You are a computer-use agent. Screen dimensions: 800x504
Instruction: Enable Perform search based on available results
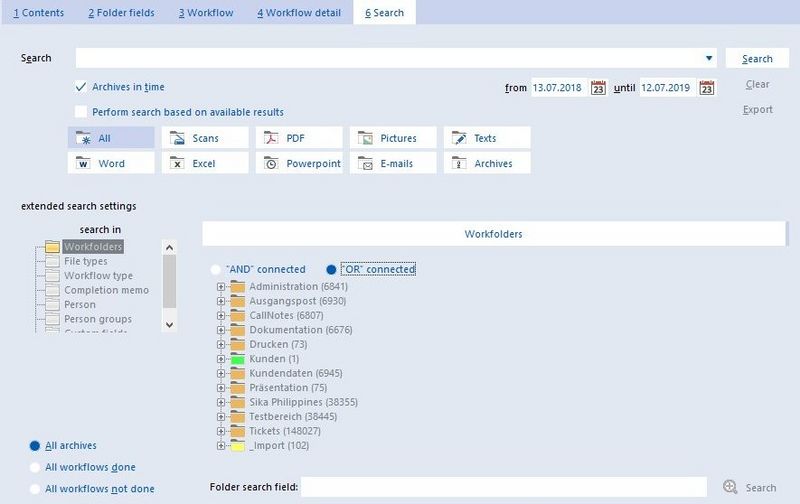(81, 112)
